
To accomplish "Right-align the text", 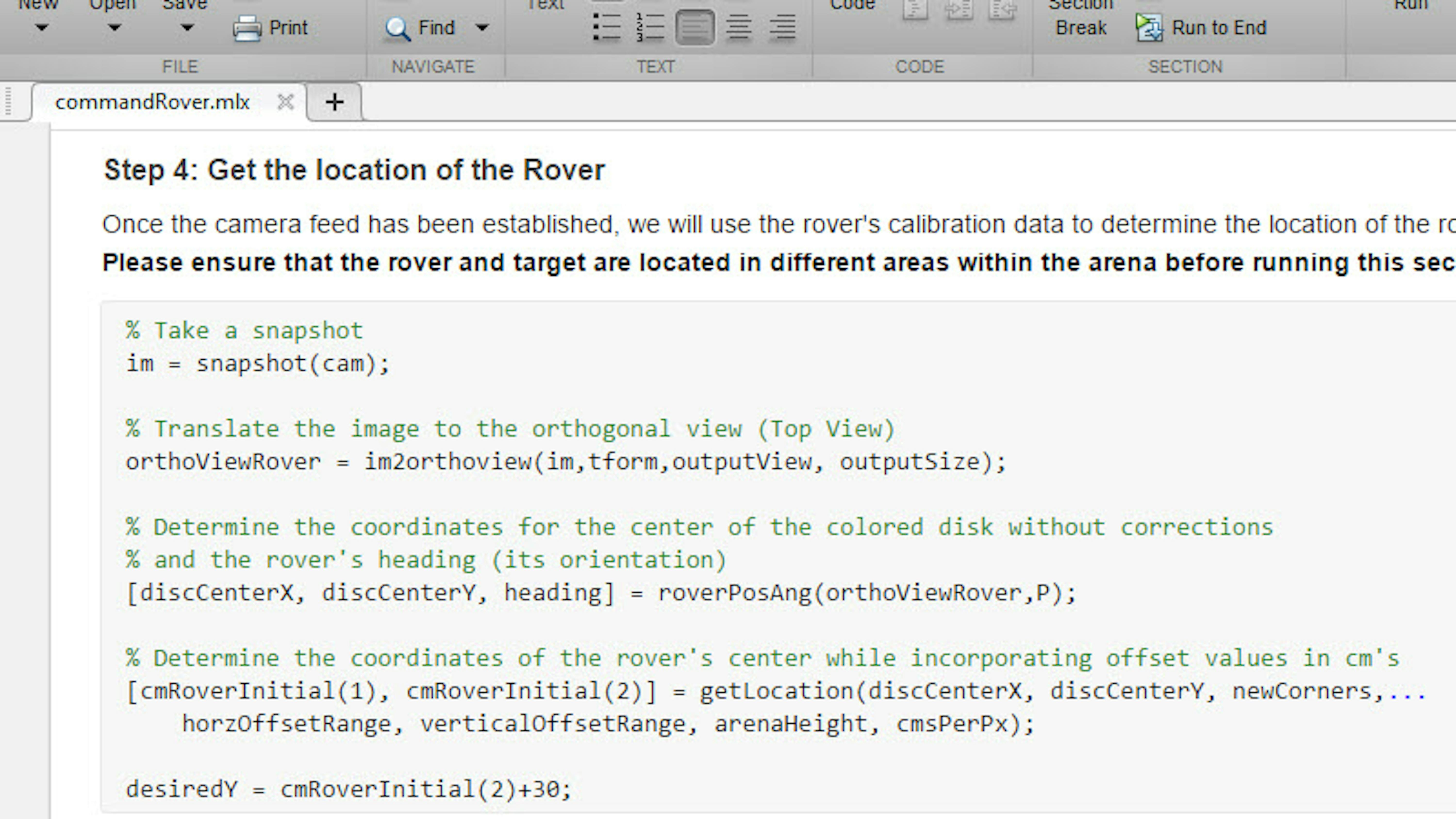I will 782,27.
